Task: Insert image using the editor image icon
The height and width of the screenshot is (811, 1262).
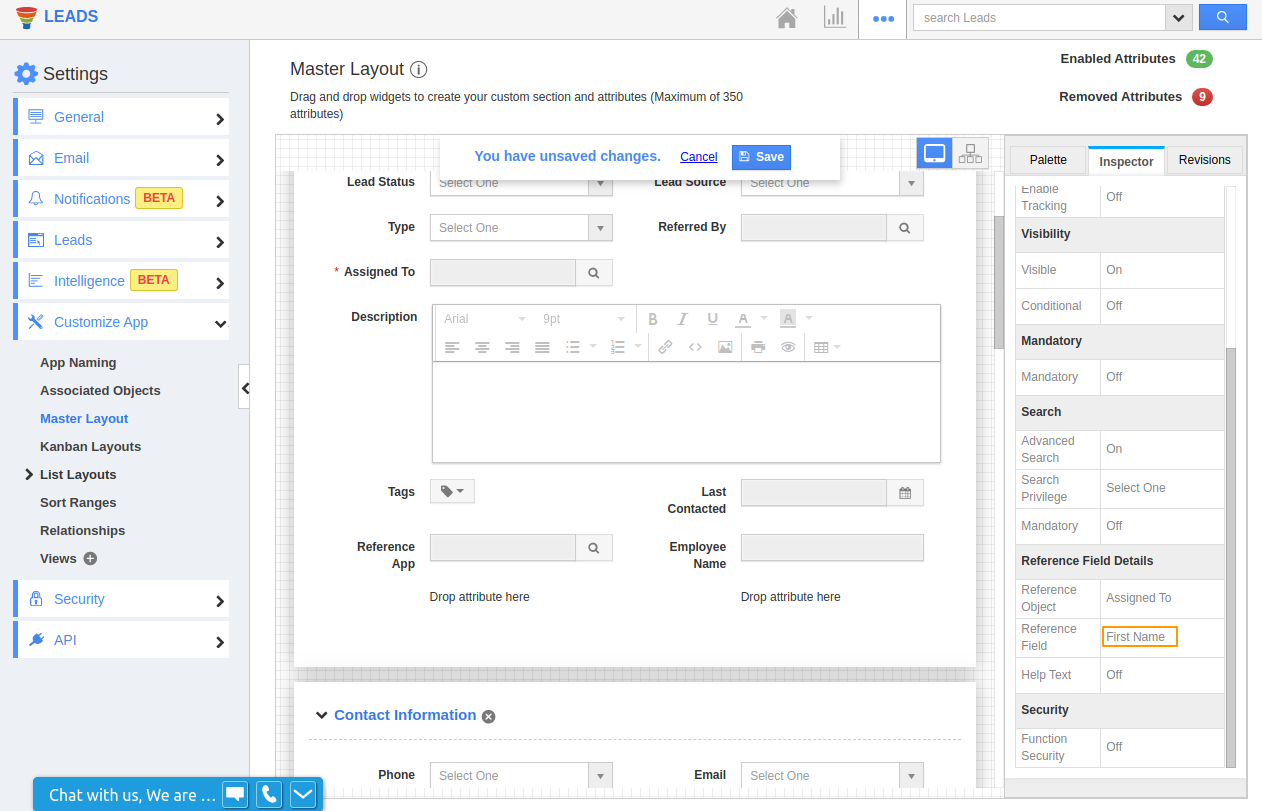Action: pyautogui.click(x=725, y=347)
